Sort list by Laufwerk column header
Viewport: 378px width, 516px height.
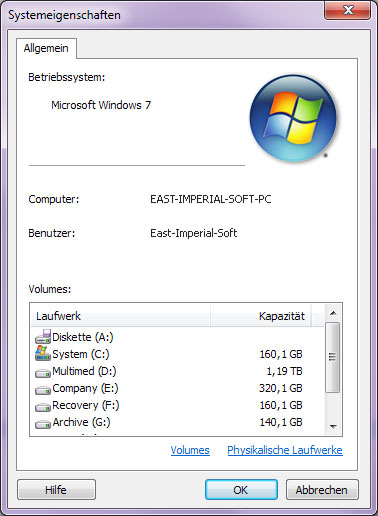click(x=120, y=315)
